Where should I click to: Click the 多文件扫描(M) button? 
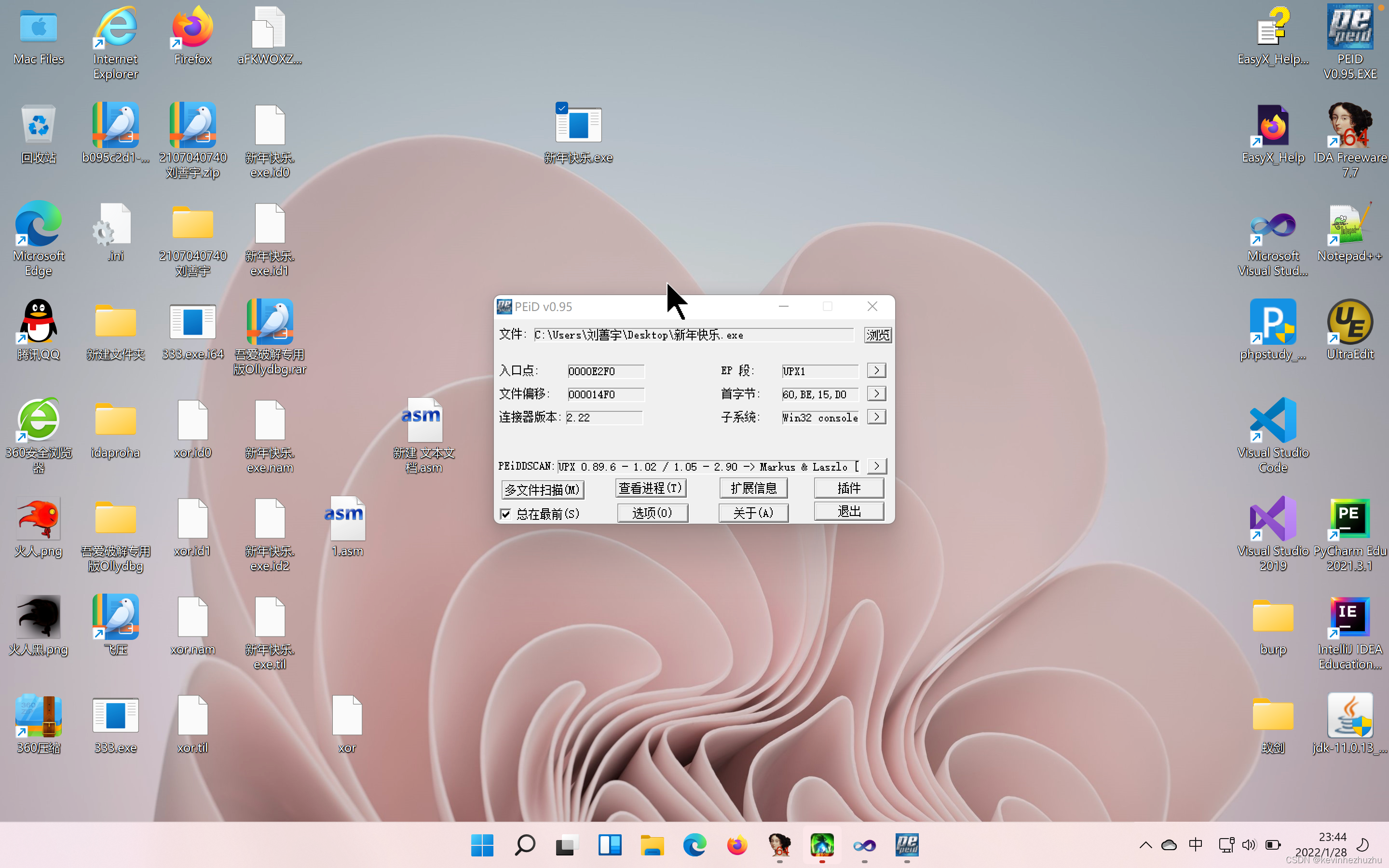(543, 489)
